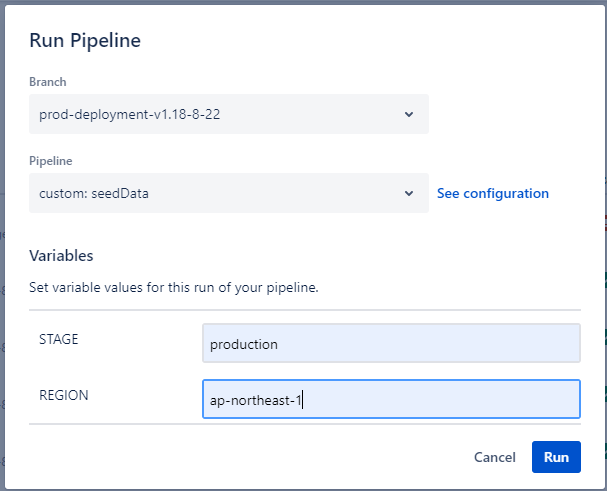This screenshot has height=491, width=607.
Task: Cancel the Run Pipeline dialog
Action: tap(494, 457)
